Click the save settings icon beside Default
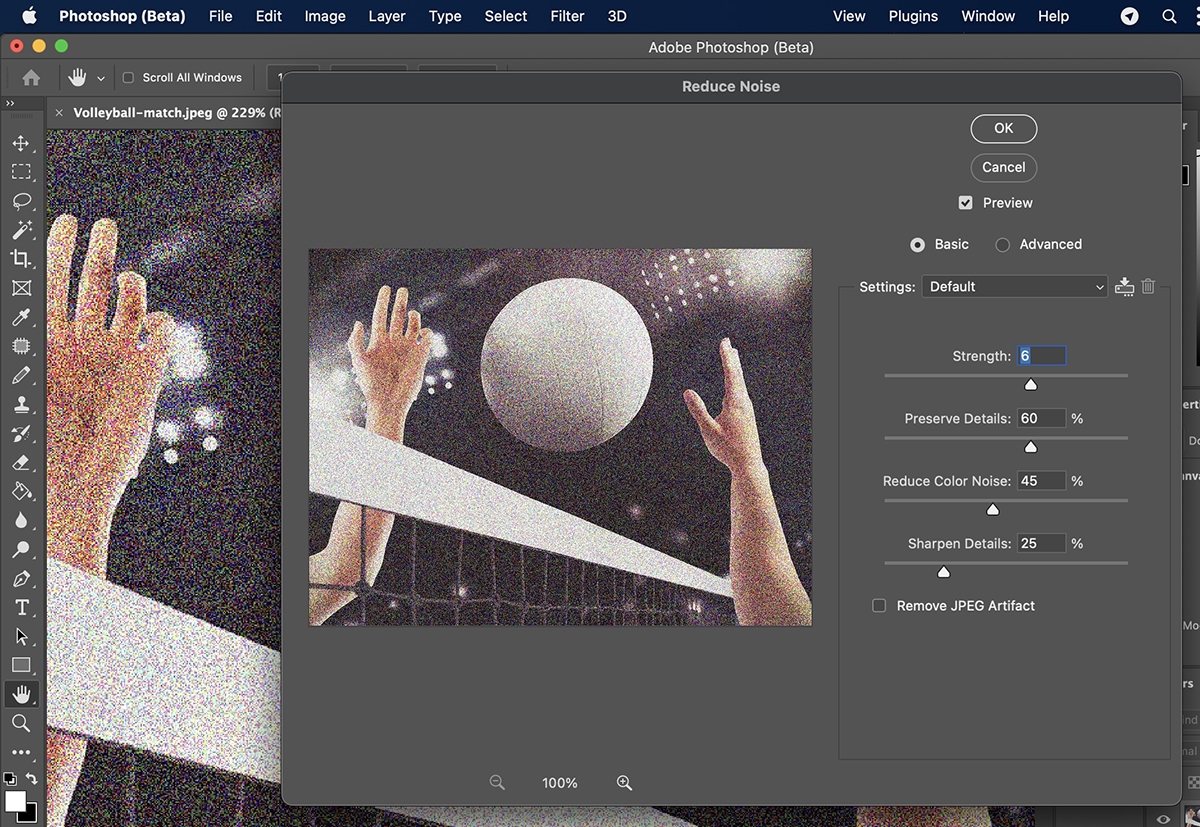Viewport: 1200px width, 827px height. [1125, 287]
